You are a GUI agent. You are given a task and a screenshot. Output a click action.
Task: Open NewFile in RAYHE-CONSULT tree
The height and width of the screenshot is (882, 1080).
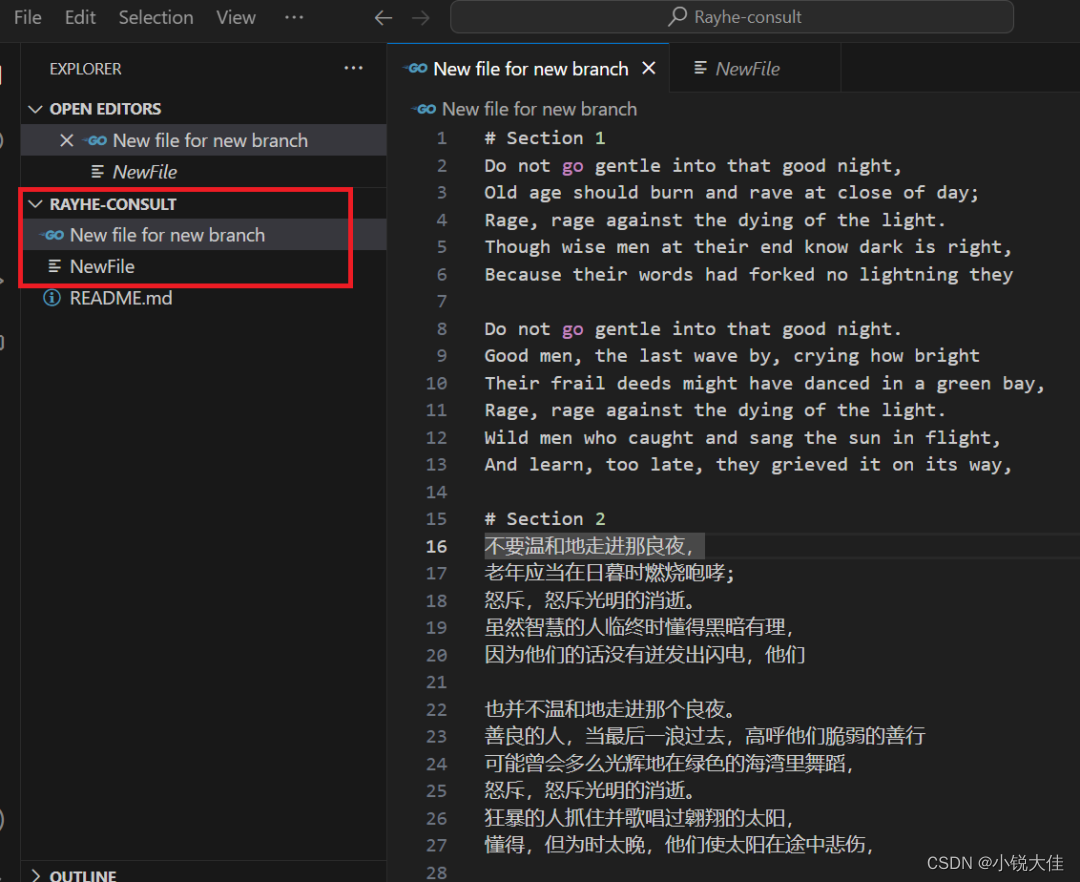point(203,266)
